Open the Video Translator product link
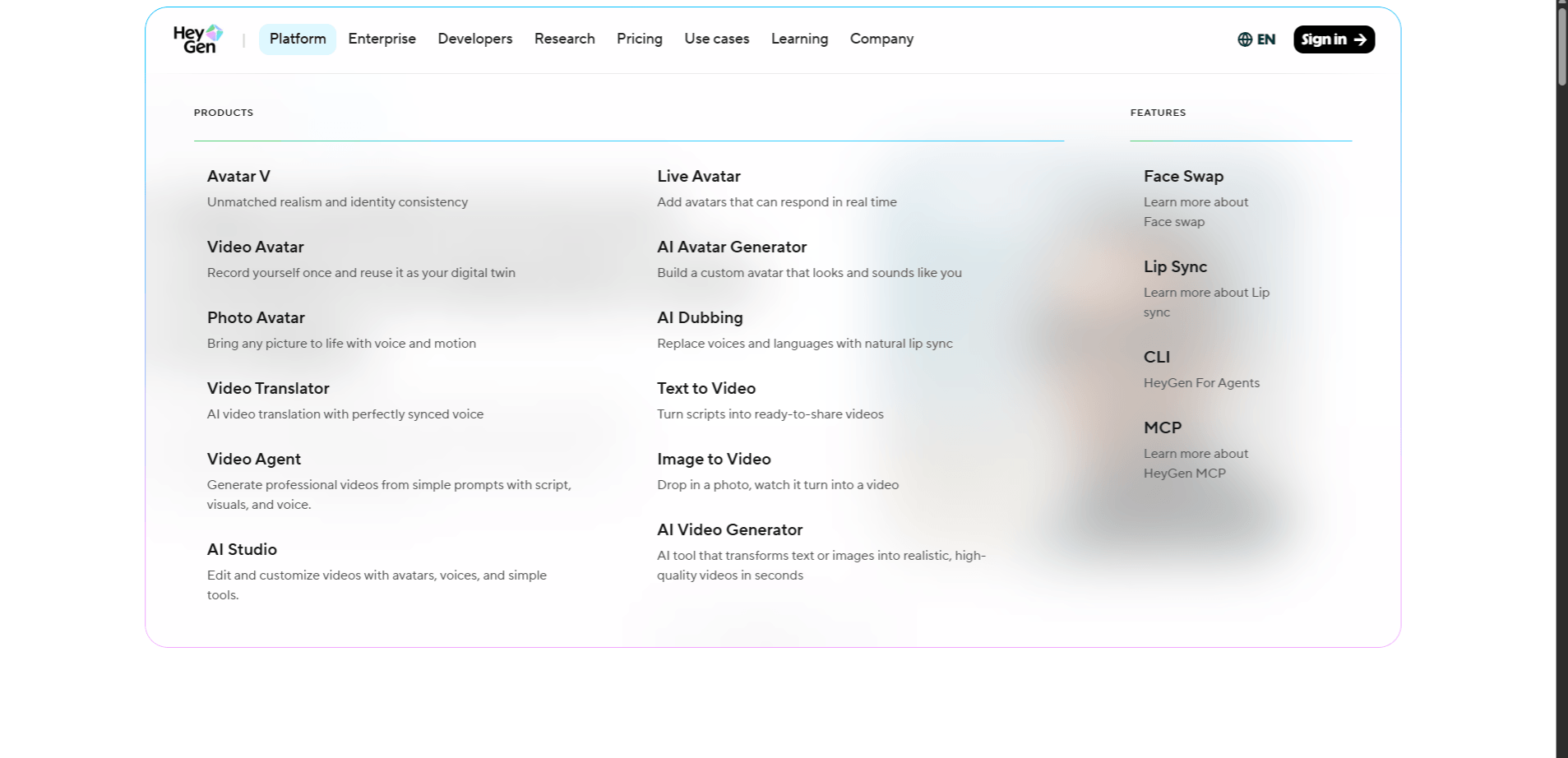 pyautogui.click(x=268, y=388)
